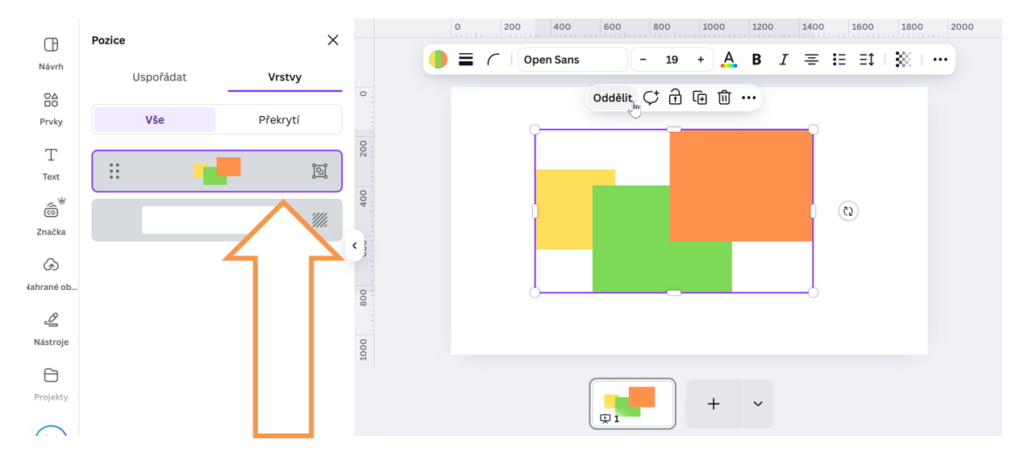Image resolution: width=1024 pixels, height=456 pixels.
Task: Toggle italic text formatting
Action: tap(783, 60)
